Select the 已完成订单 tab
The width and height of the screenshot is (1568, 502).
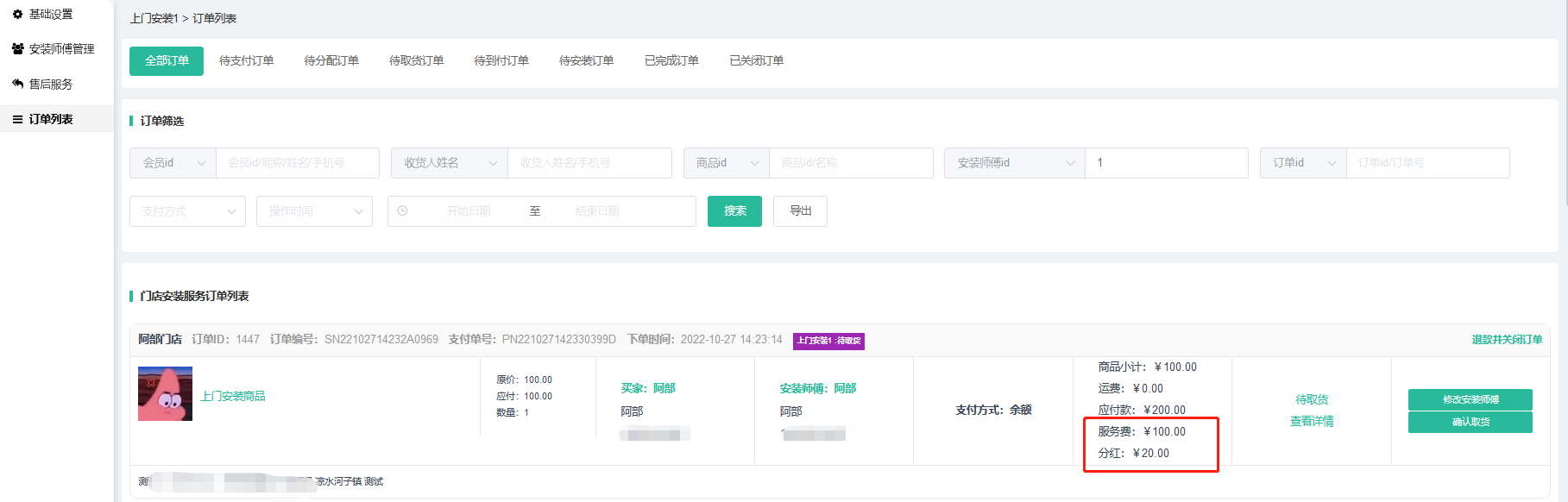[x=671, y=61]
